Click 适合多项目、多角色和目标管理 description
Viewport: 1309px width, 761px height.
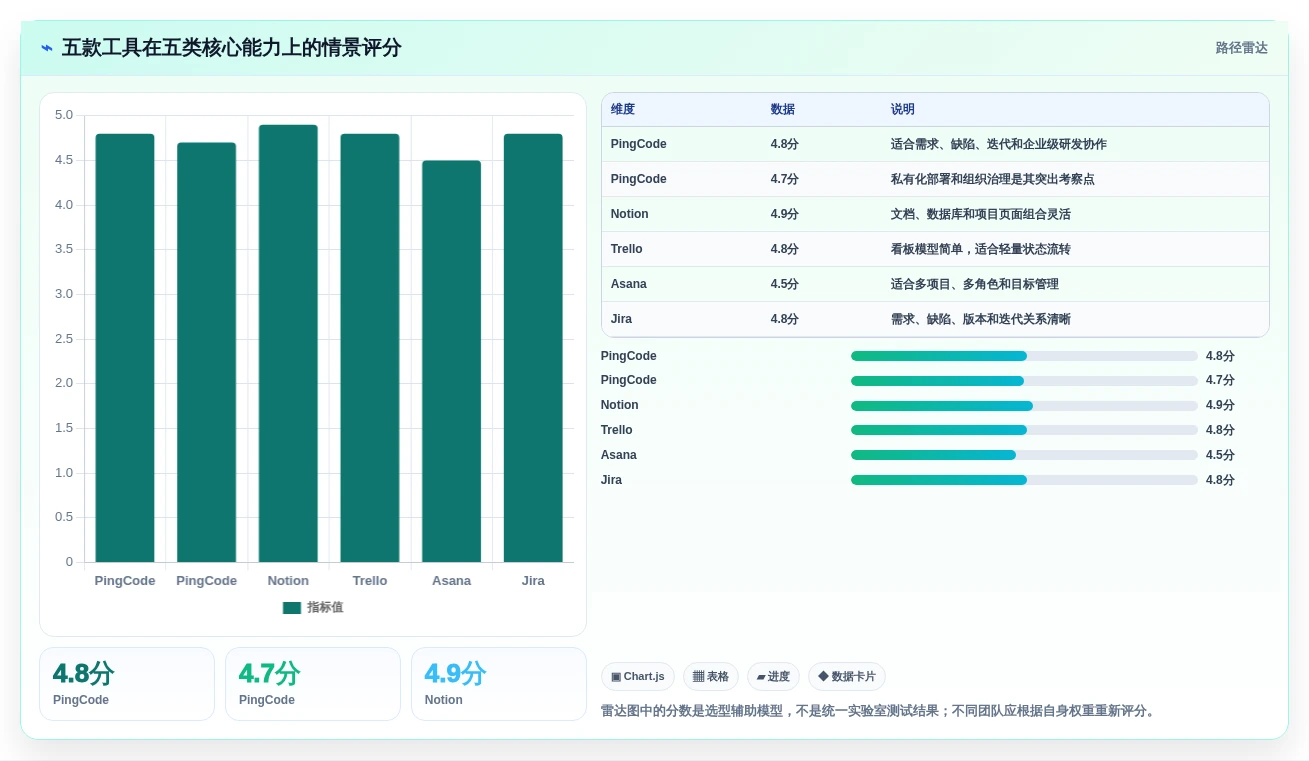click(x=975, y=284)
